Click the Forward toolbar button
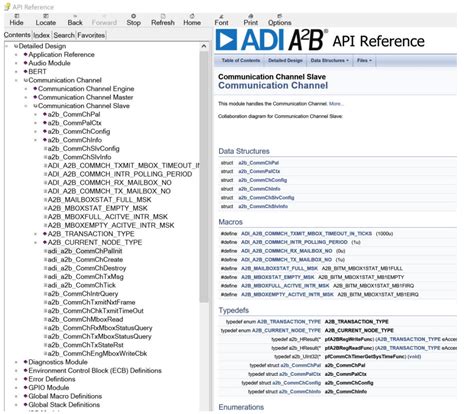This screenshot has height=414, width=474. [104, 20]
